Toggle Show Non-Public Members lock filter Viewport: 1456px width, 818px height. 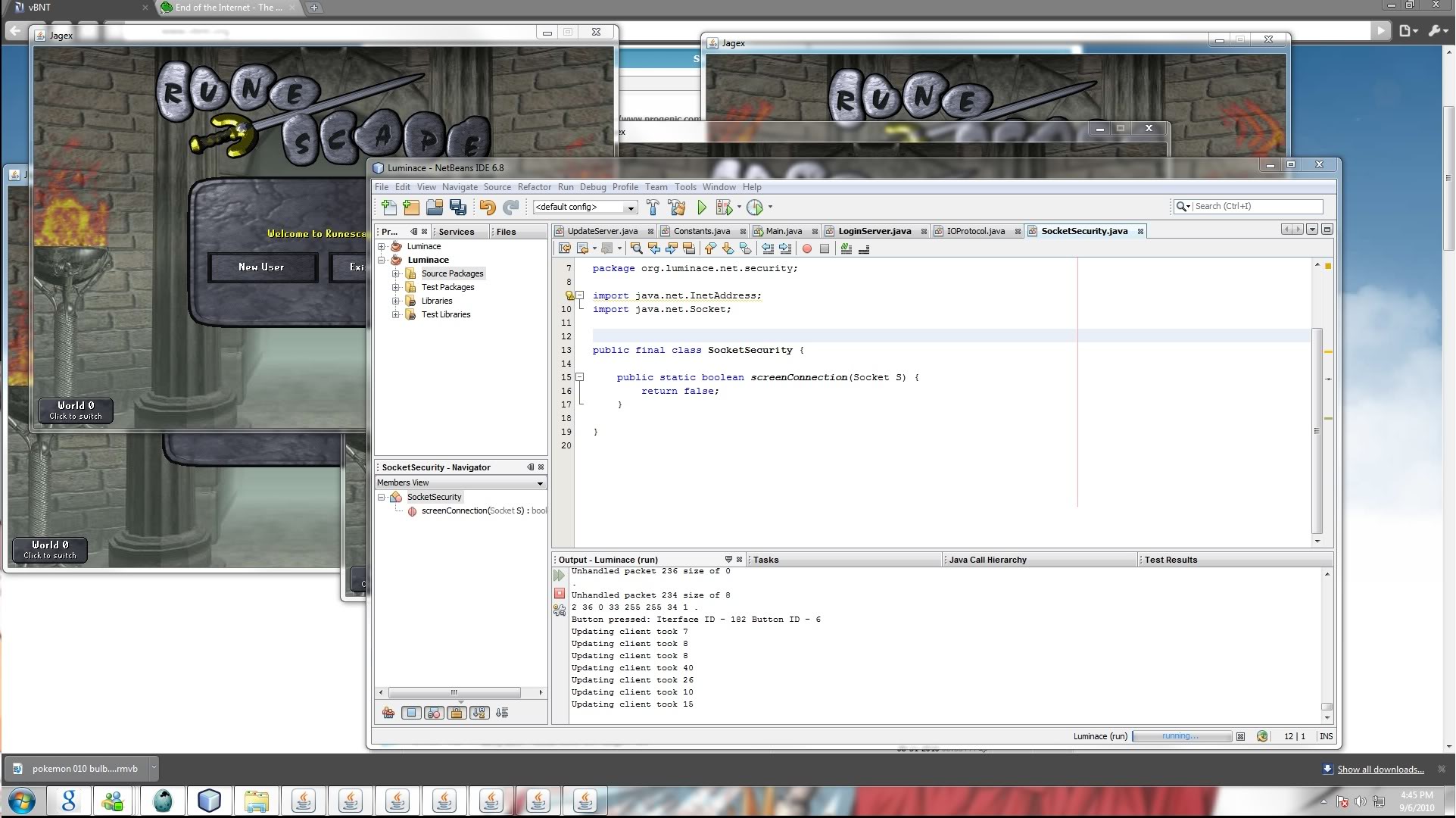click(457, 713)
